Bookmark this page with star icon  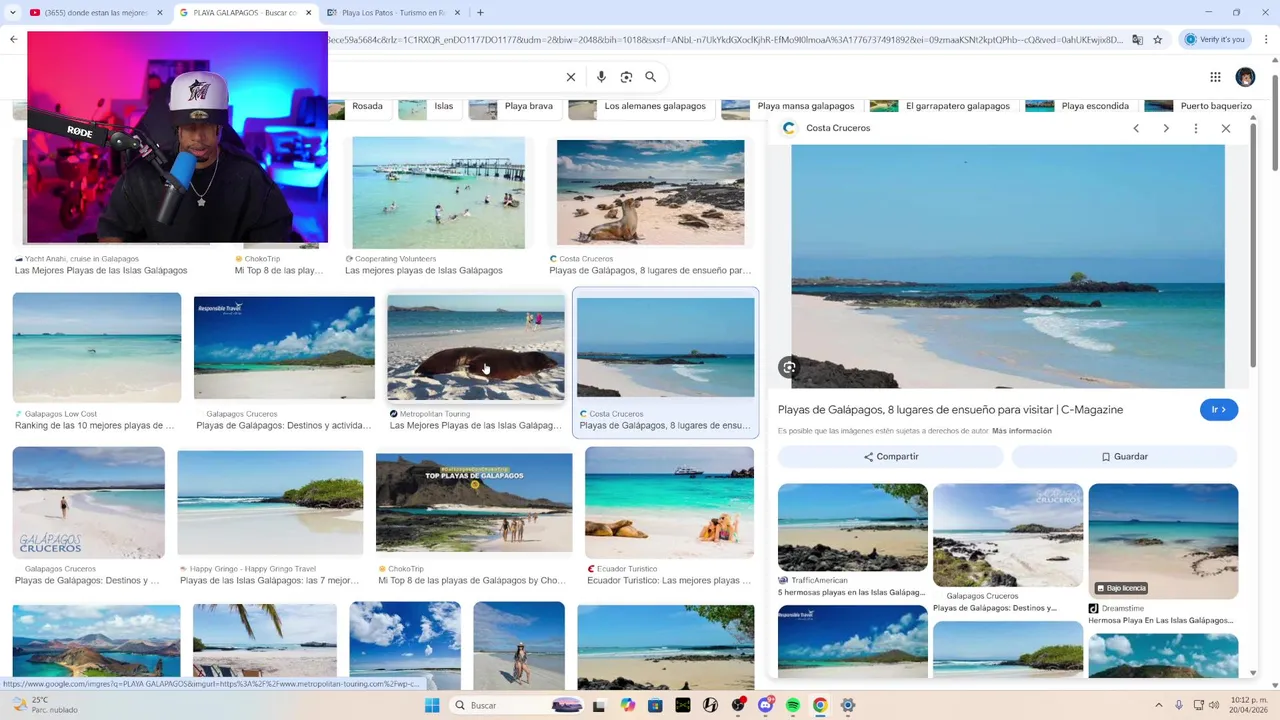(1157, 40)
